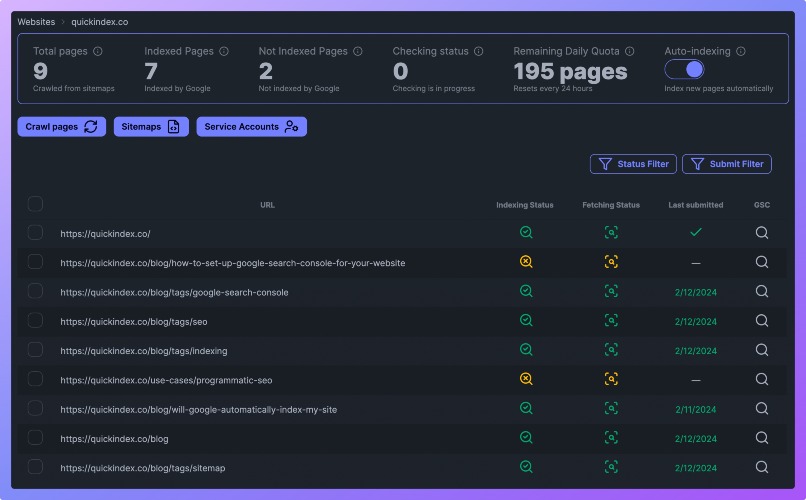806x500 pixels.
Task: Open GSC search icon for blog/tags/seo row
Action: [762, 321]
